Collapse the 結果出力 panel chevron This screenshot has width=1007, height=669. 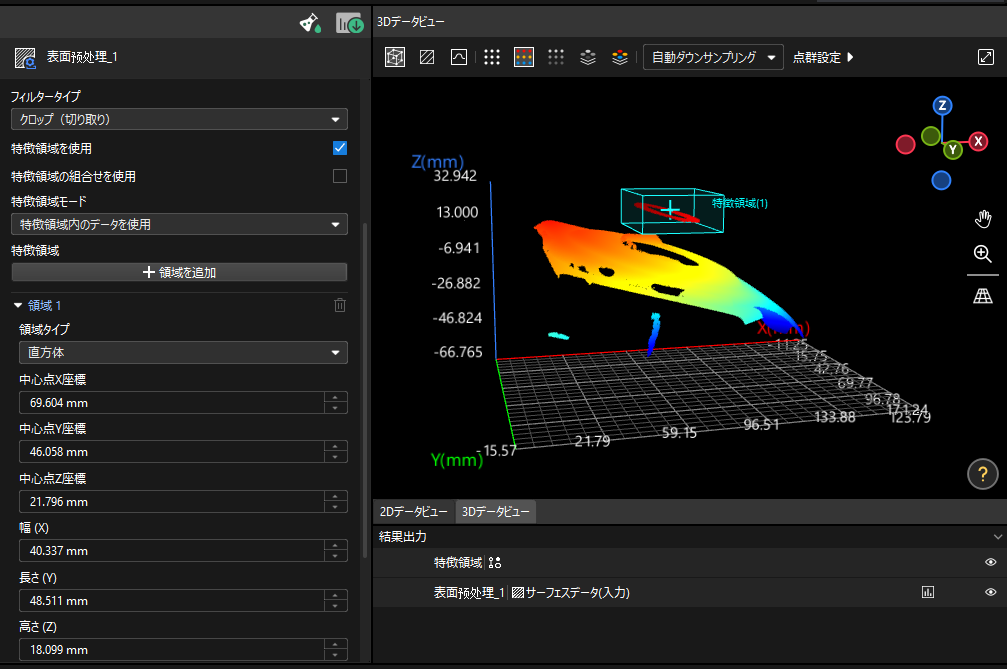[997, 537]
